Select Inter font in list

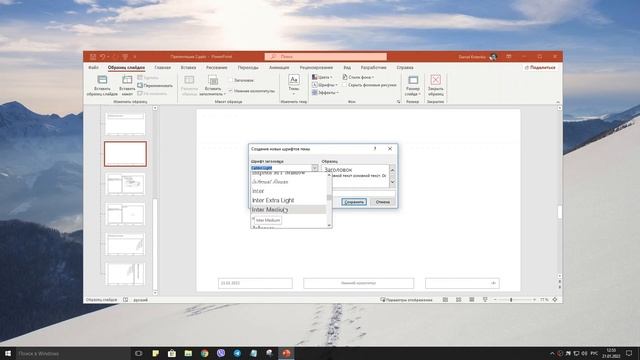[289, 191]
